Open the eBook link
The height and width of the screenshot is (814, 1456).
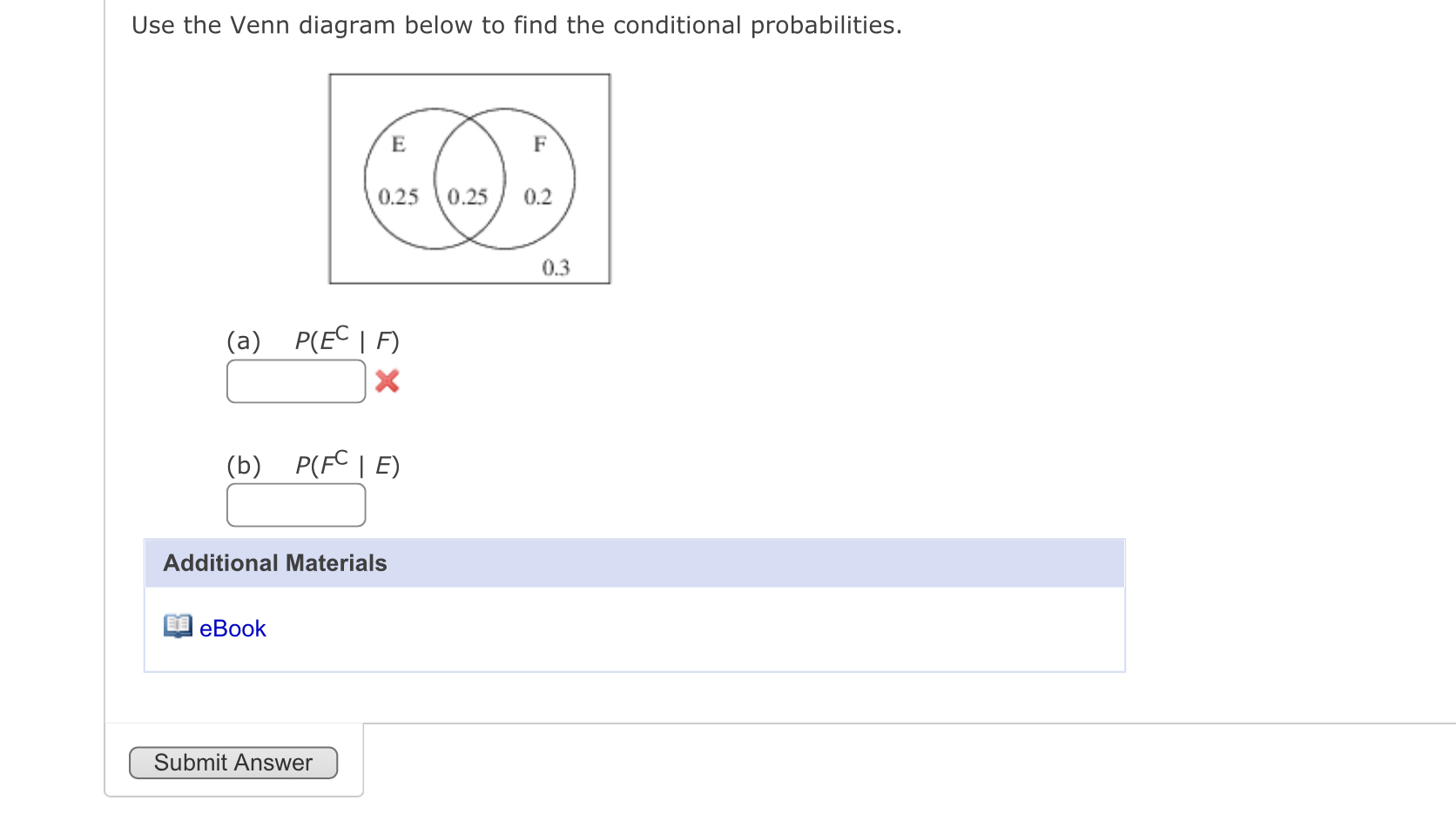pyautogui.click(x=232, y=627)
